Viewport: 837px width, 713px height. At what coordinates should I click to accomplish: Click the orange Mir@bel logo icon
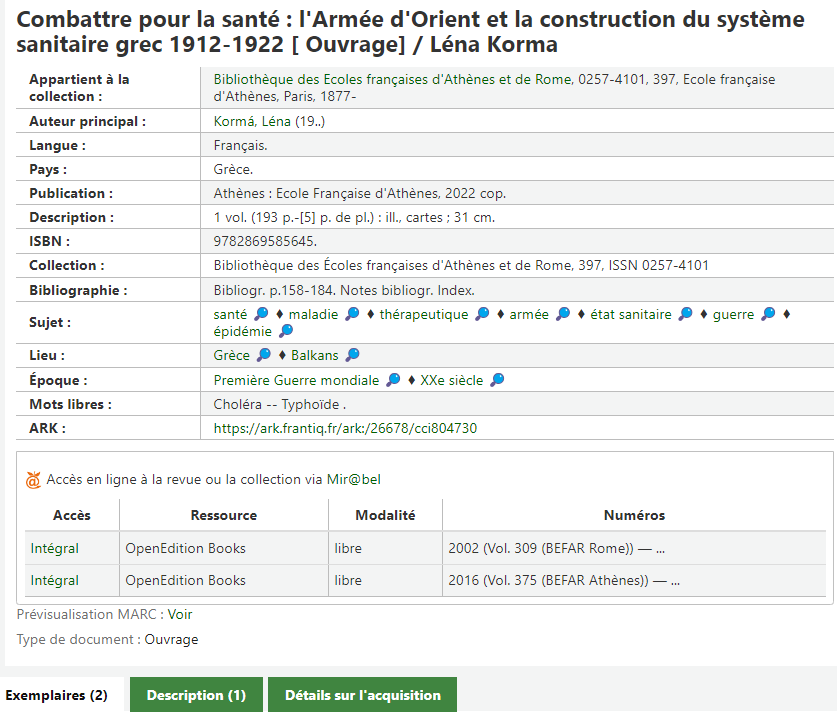click(33, 480)
